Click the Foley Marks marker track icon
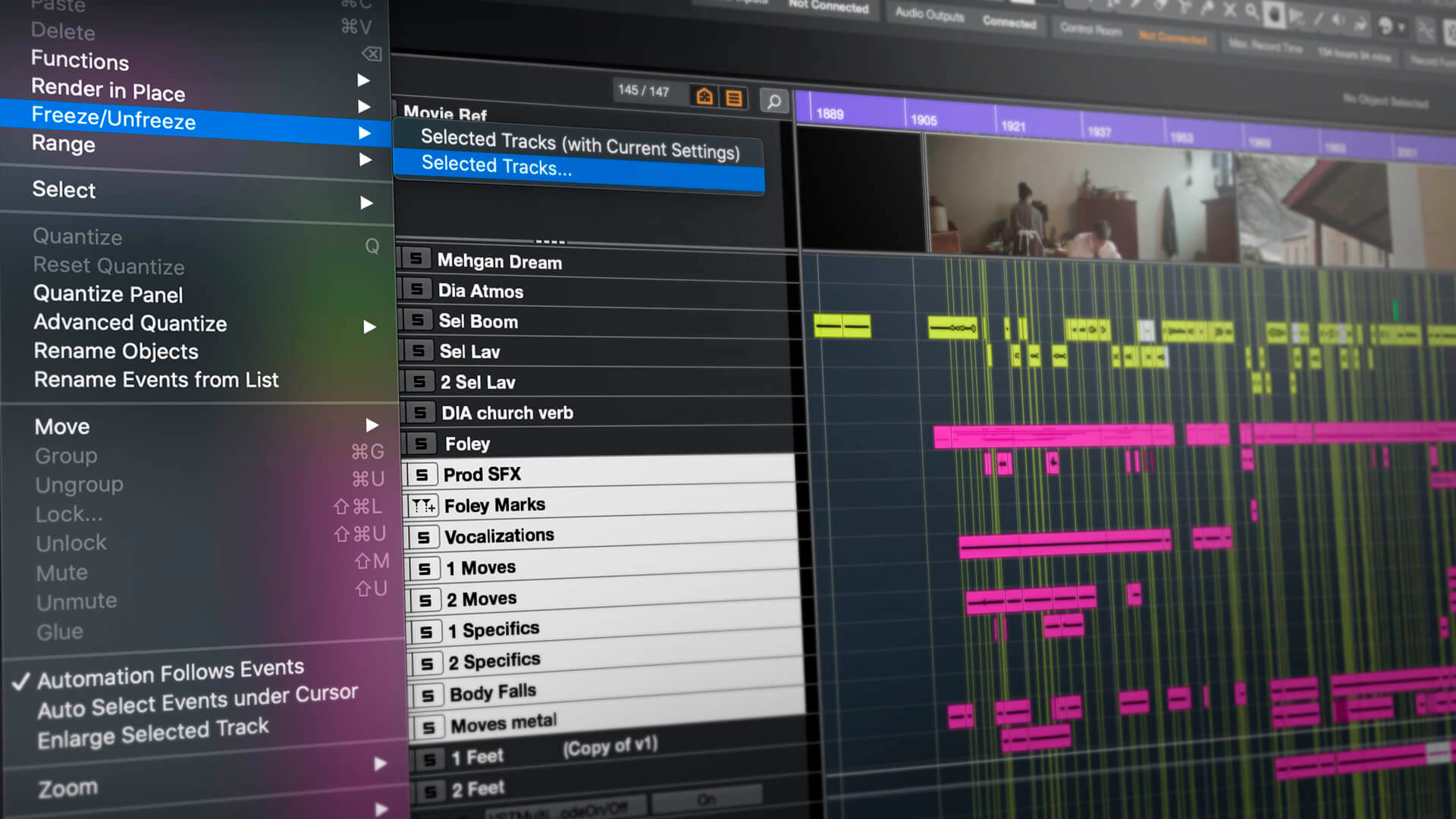The image size is (1456, 819). pyautogui.click(x=423, y=505)
